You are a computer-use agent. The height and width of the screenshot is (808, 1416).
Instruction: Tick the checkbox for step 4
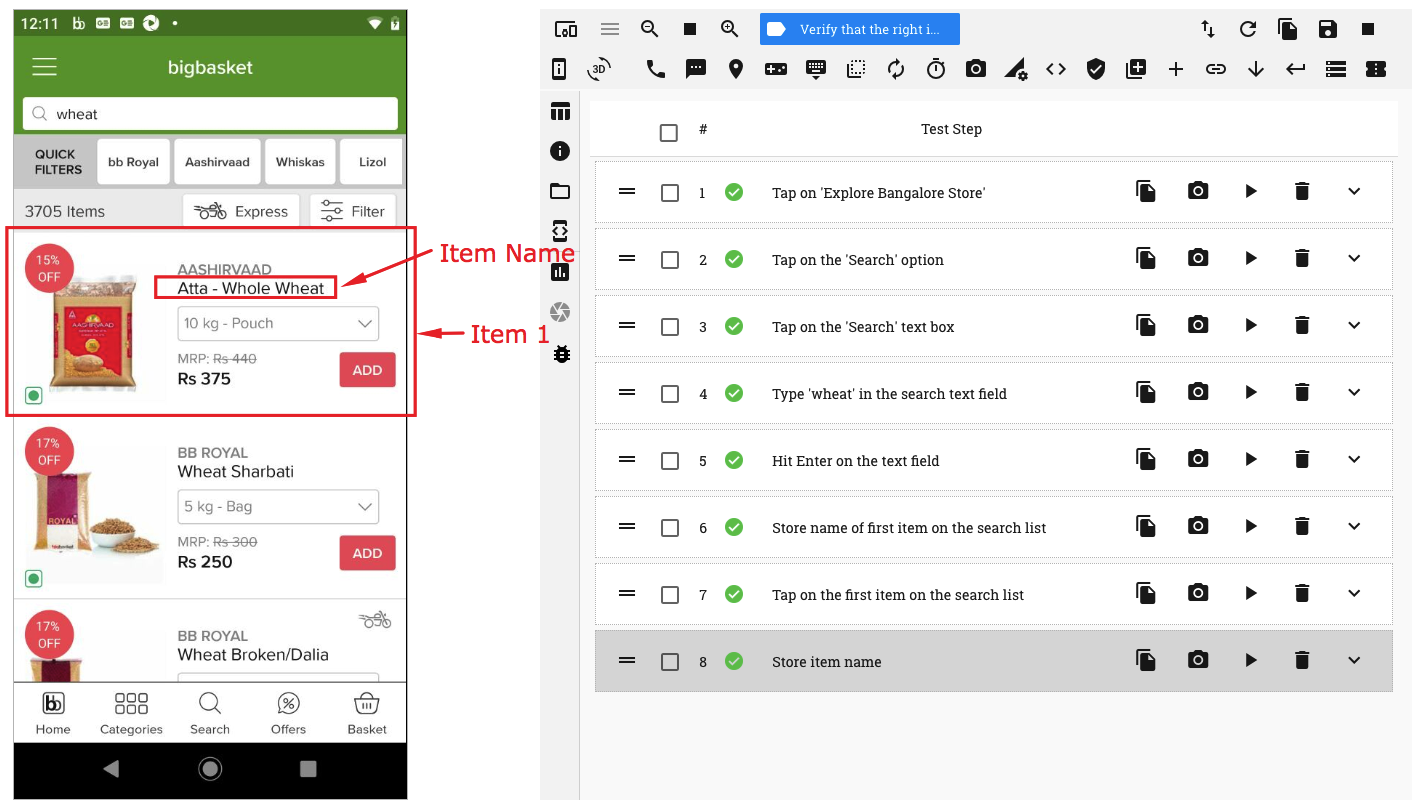670,394
